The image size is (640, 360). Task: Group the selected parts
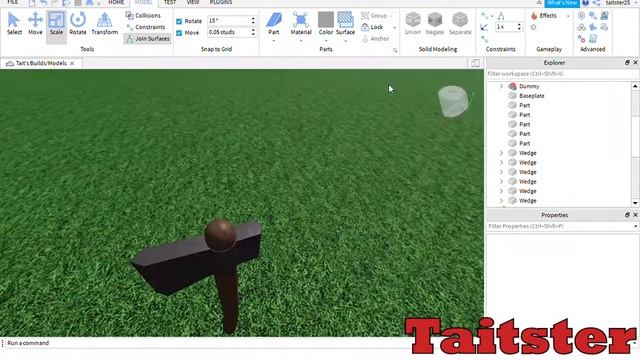point(374,16)
